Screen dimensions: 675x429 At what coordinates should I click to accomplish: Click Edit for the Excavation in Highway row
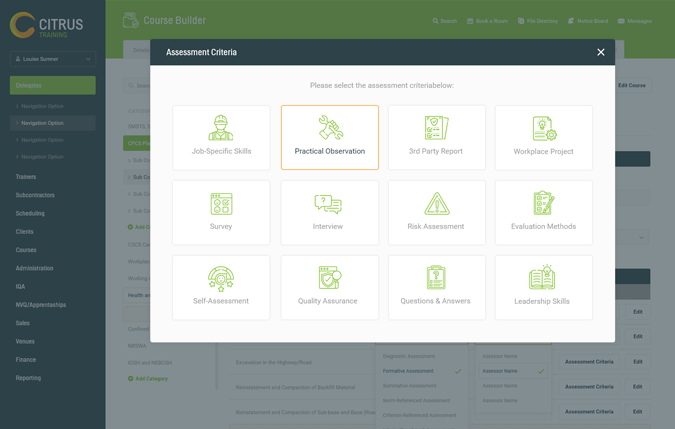point(638,362)
